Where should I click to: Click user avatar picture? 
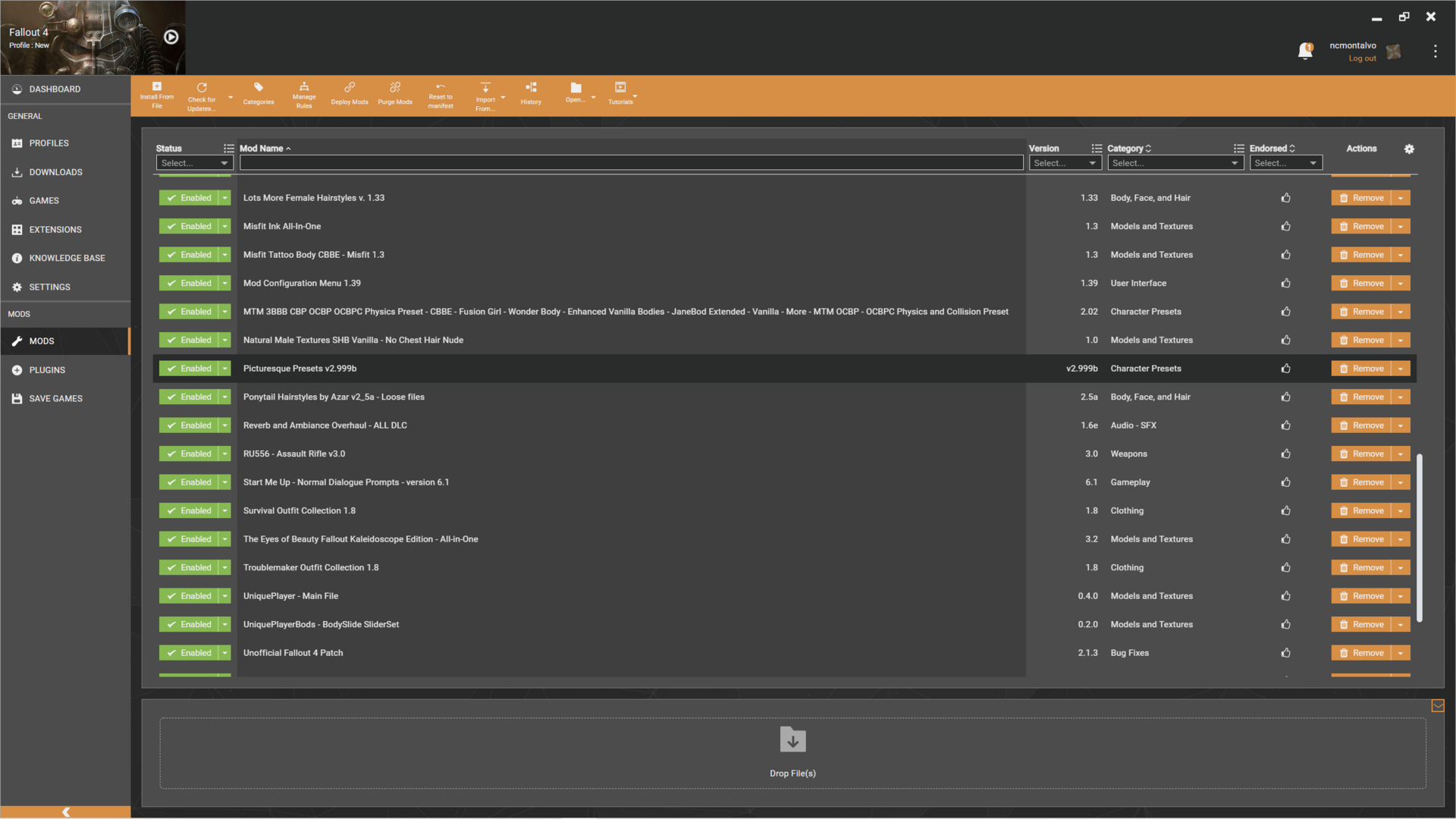(1393, 52)
